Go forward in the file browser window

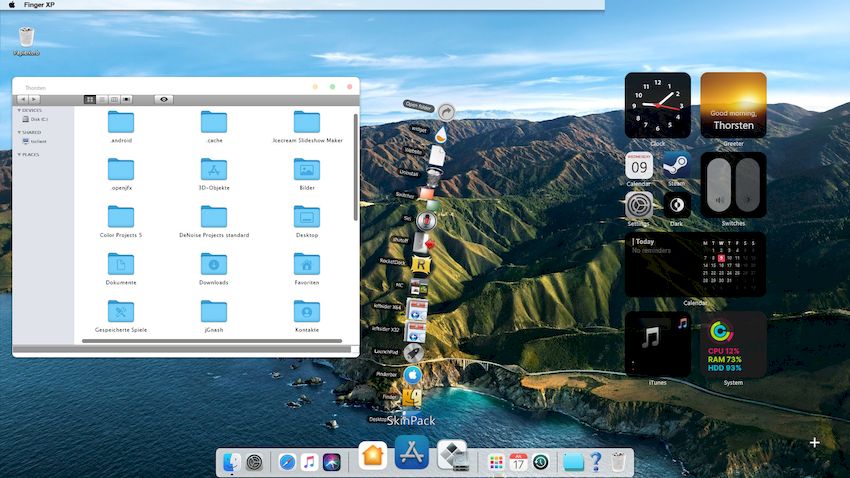(34, 100)
